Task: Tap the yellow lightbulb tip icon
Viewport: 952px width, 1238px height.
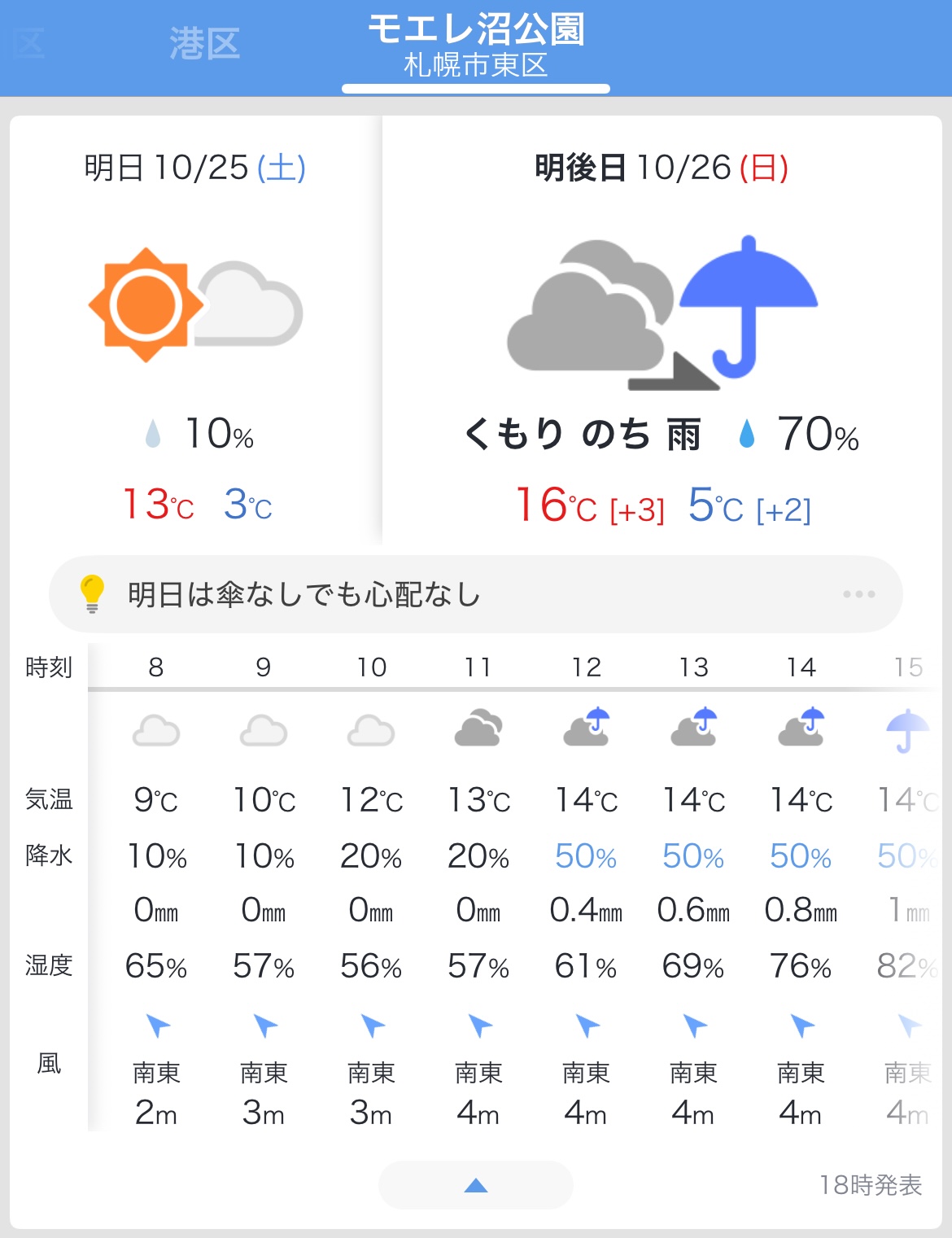Action: (x=92, y=593)
